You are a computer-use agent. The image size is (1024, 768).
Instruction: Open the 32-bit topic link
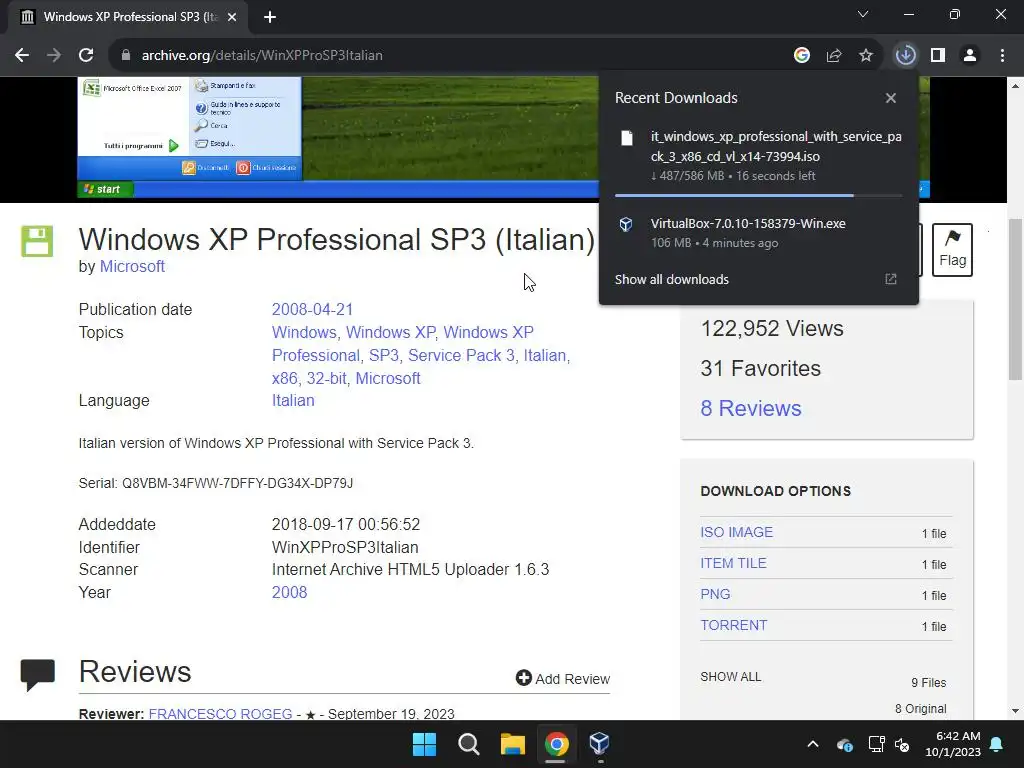(x=327, y=378)
